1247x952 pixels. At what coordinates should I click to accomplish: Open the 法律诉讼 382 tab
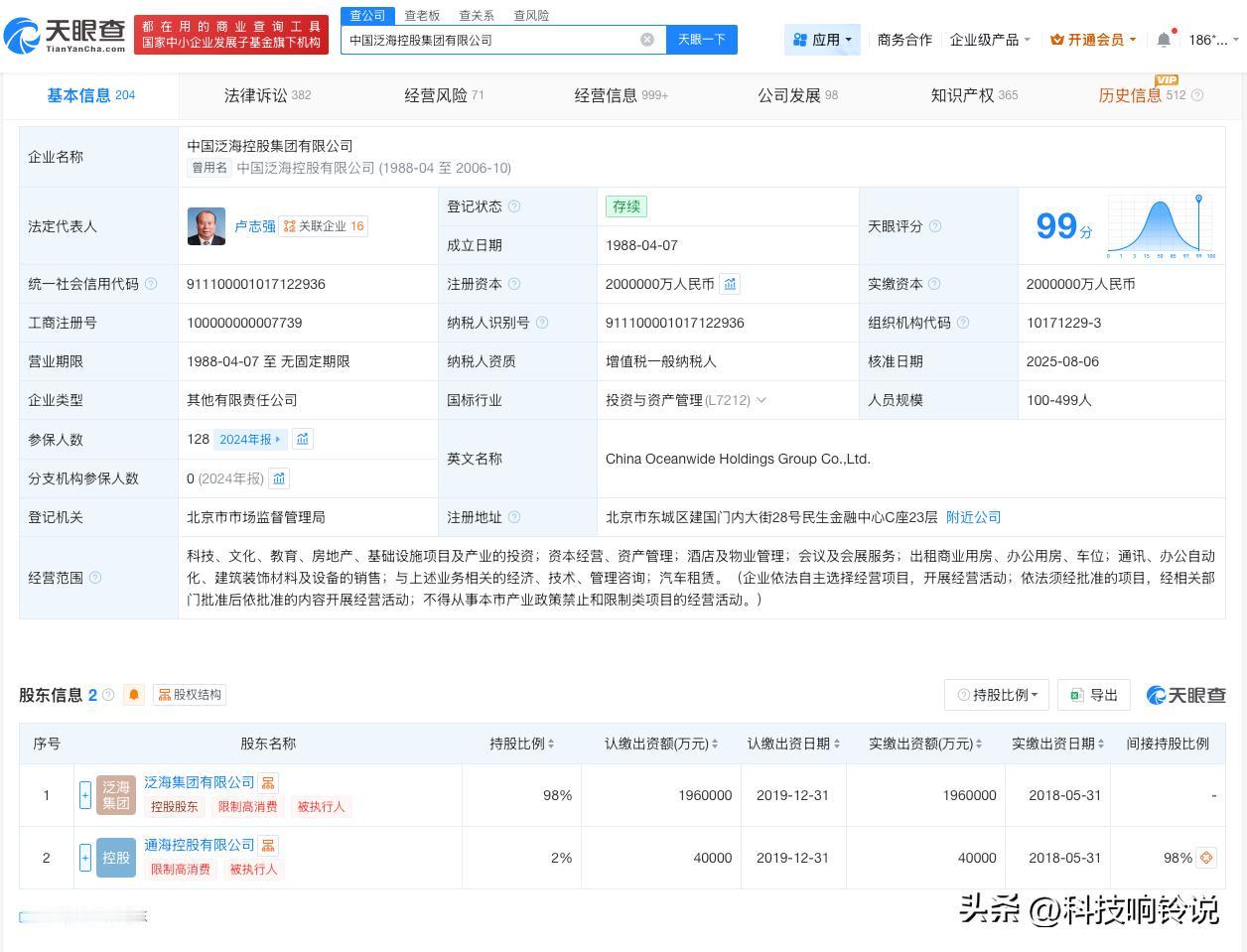click(x=267, y=95)
